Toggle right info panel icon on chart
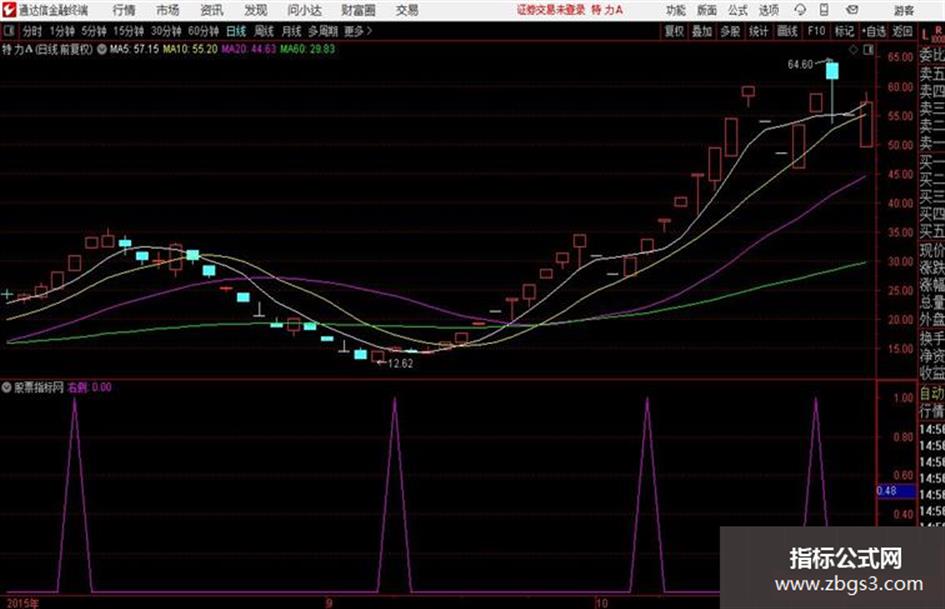945x609 pixels. (868, 50)
